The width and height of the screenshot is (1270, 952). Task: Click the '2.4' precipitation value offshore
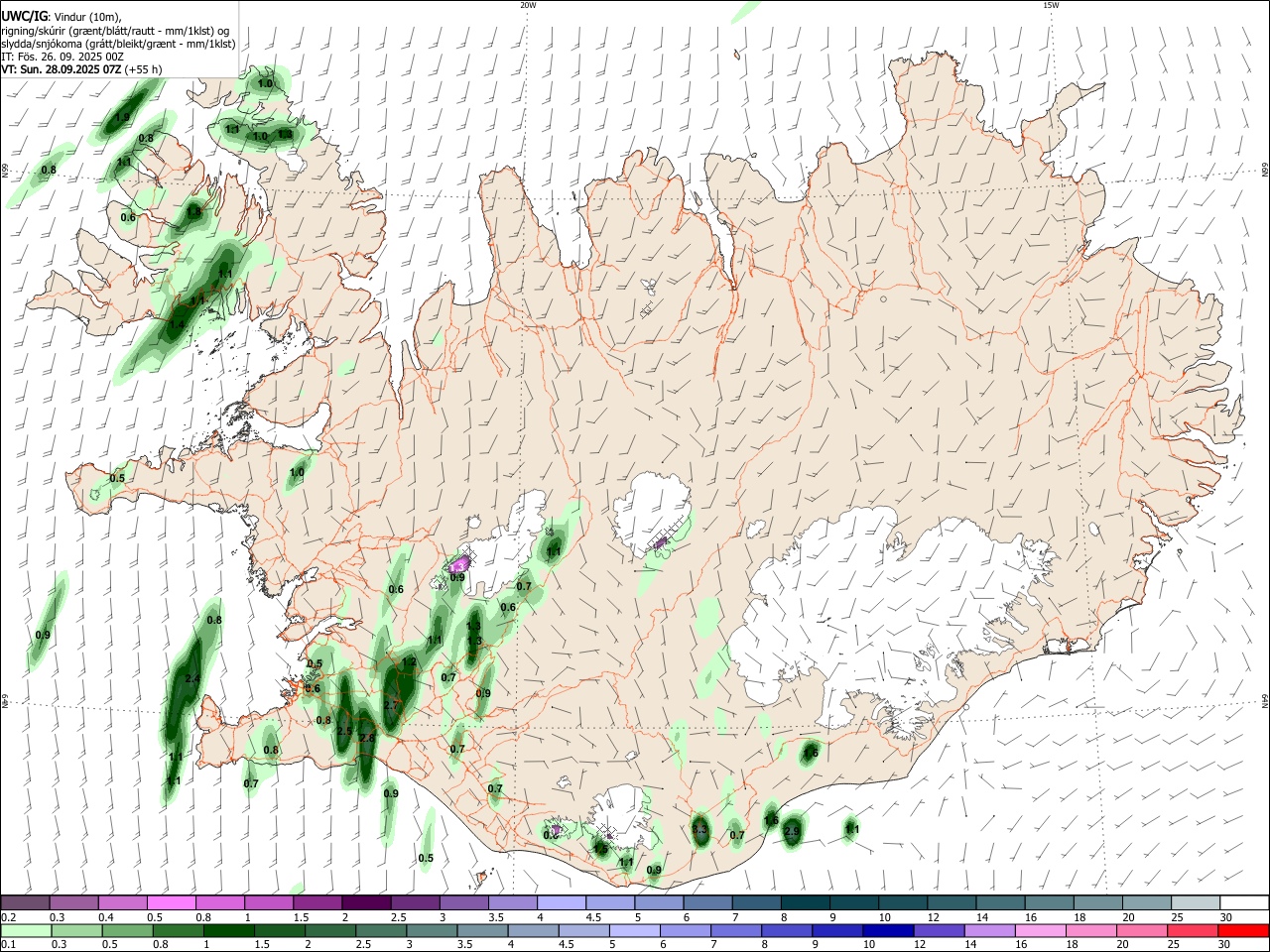coord(192,679)
